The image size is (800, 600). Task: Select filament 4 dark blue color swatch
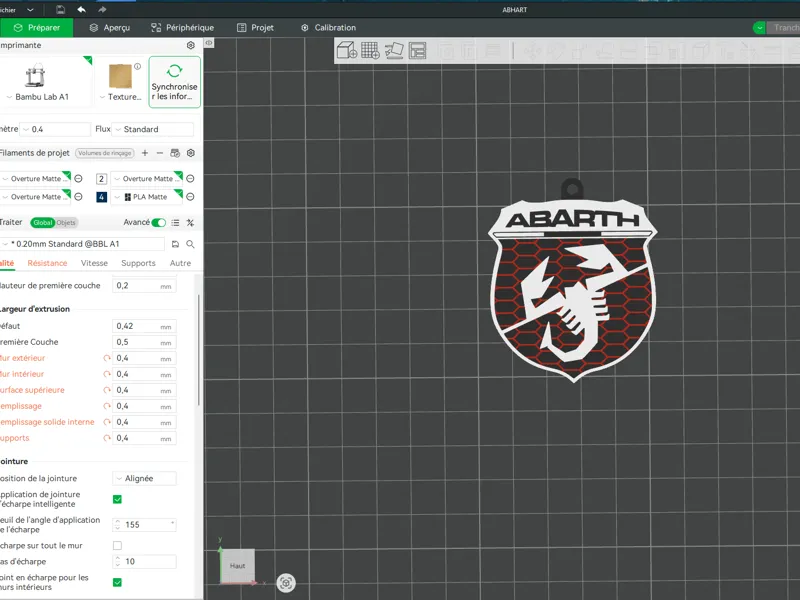[x=102, y=196]
